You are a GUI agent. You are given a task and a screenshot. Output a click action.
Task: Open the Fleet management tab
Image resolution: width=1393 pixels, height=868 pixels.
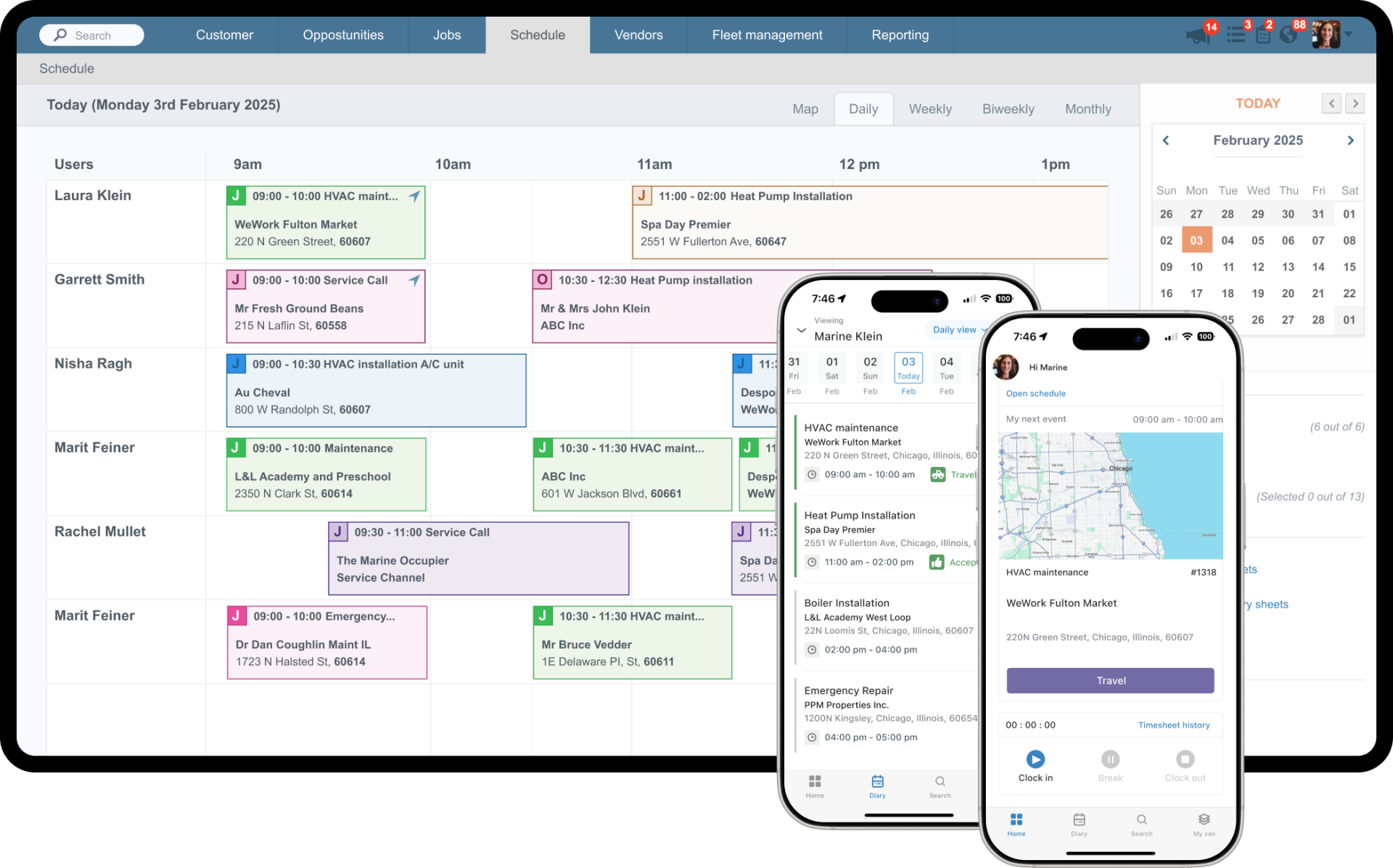coord(766,34)
